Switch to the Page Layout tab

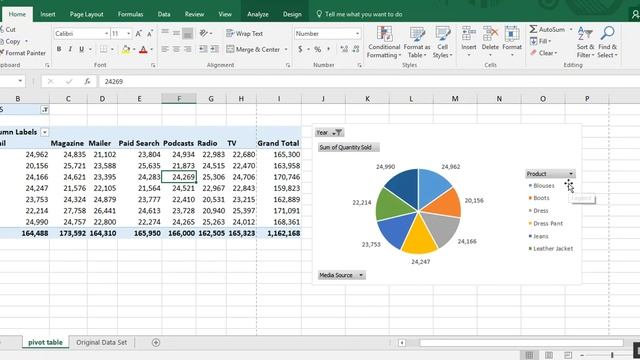86,14
